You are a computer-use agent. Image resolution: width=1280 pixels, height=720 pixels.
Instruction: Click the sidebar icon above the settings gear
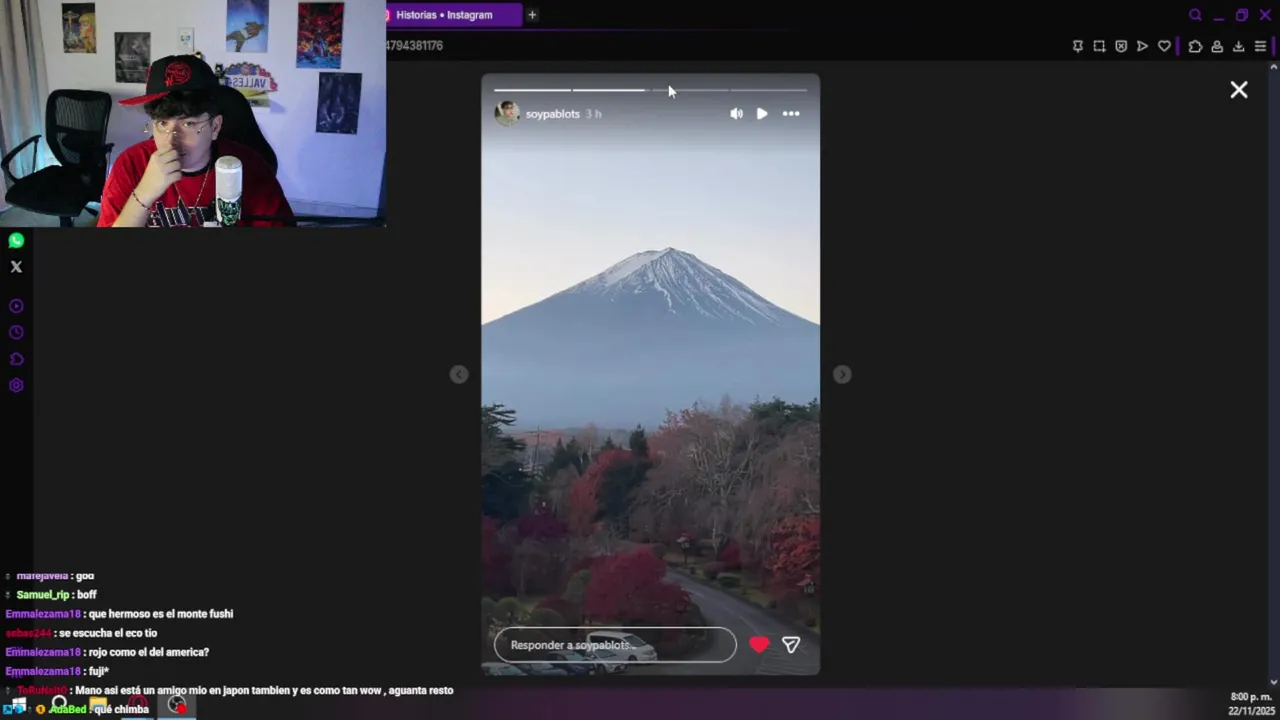click(x=16, y=359)
